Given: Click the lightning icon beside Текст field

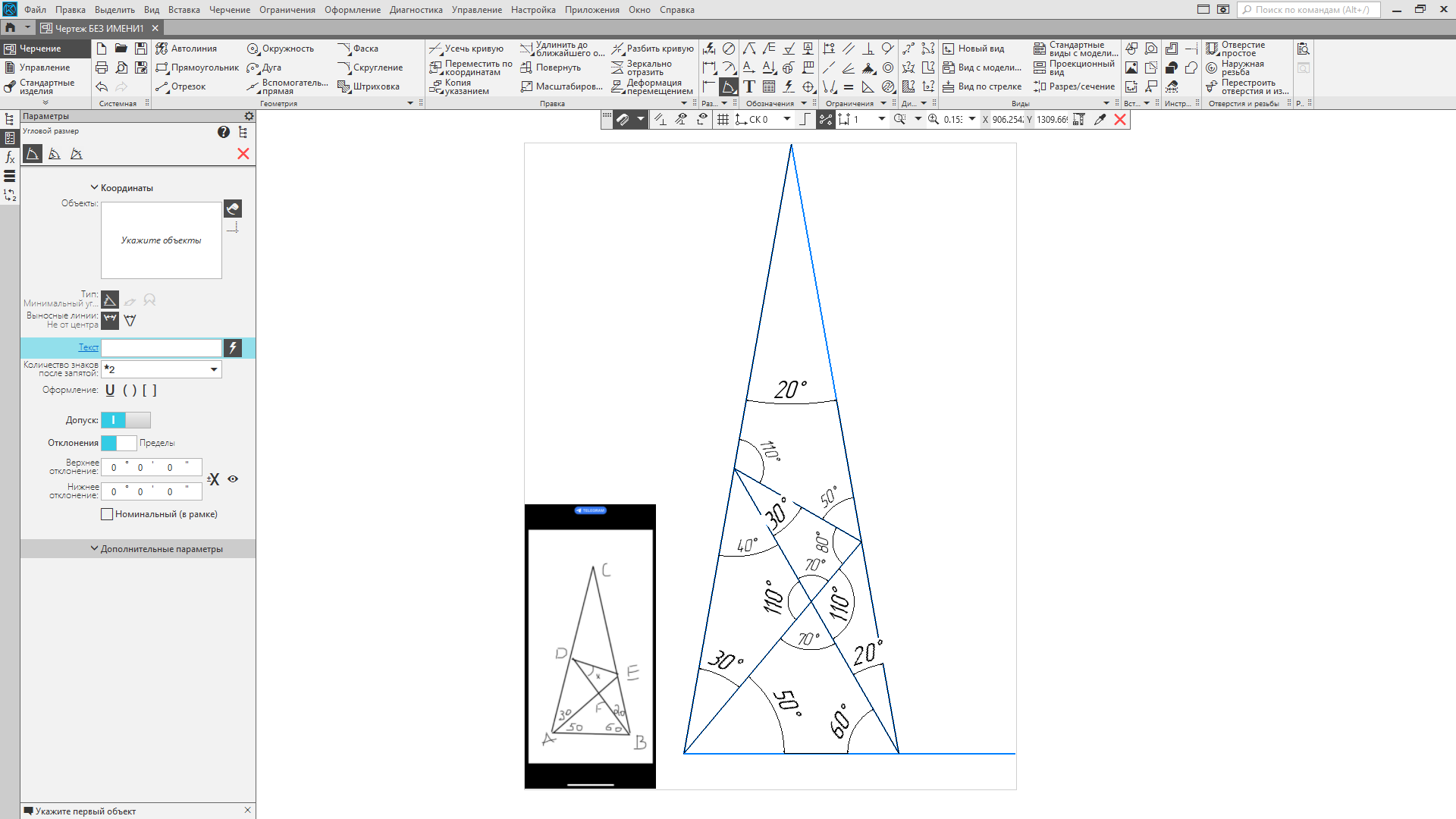Looking at the screenshot, I should pos(233,347).
